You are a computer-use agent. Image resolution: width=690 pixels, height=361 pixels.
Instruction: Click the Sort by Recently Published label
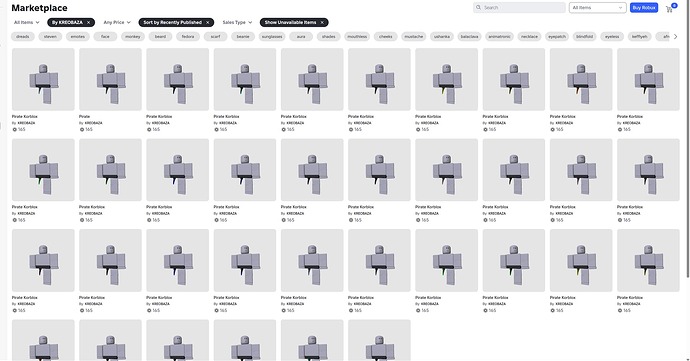(172, 22)
